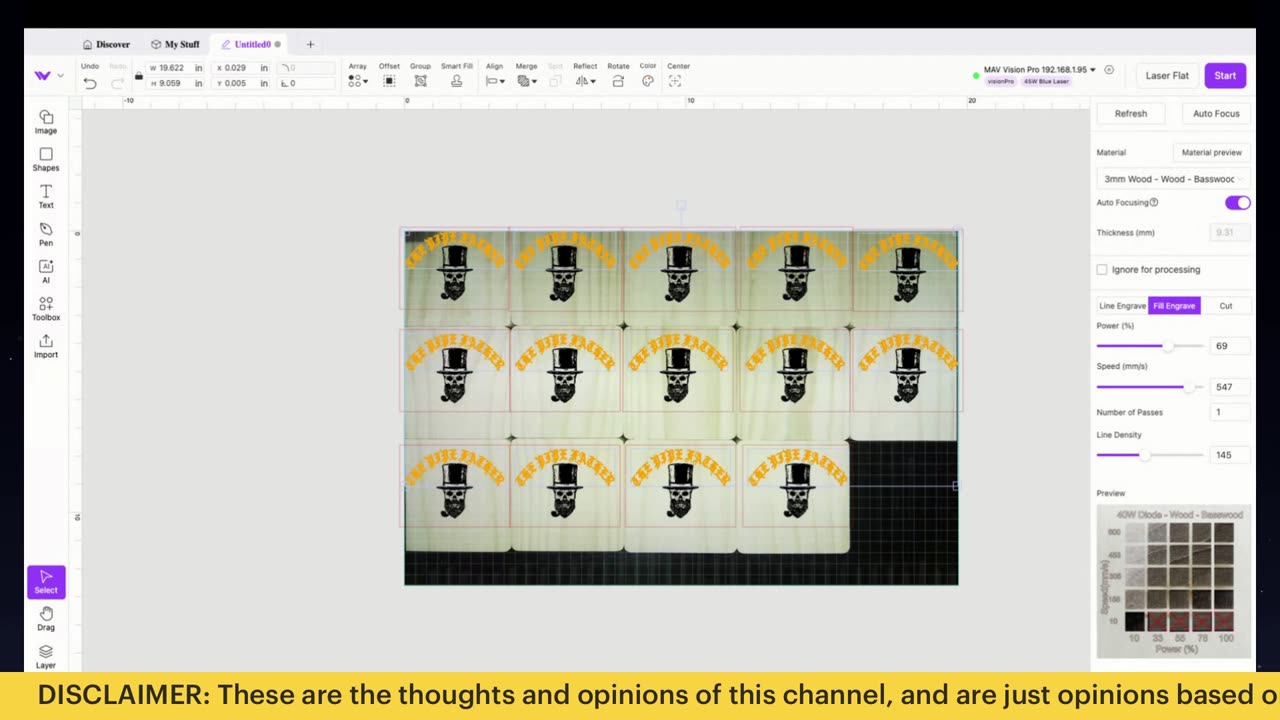Switch to the My Stuff tab
Viewport: 1280px width, 720px height.
pyautogui.click(x=175, y=44)
